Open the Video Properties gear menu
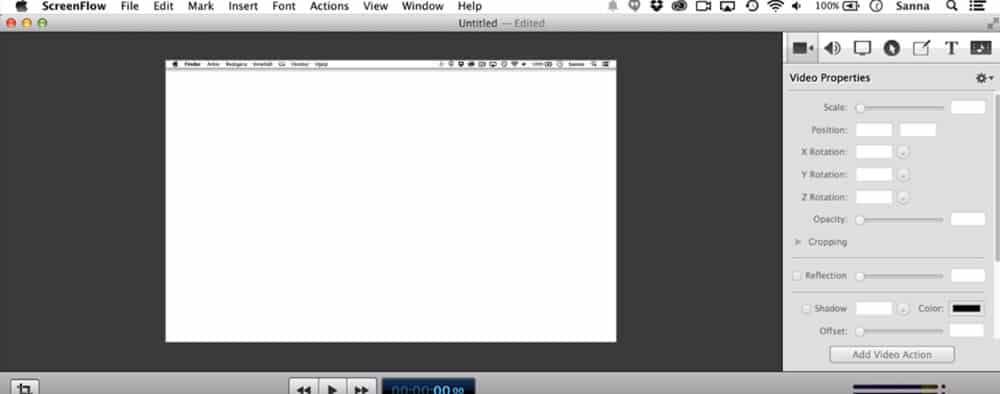1000x394 pixels. click(x=984, y=78)
